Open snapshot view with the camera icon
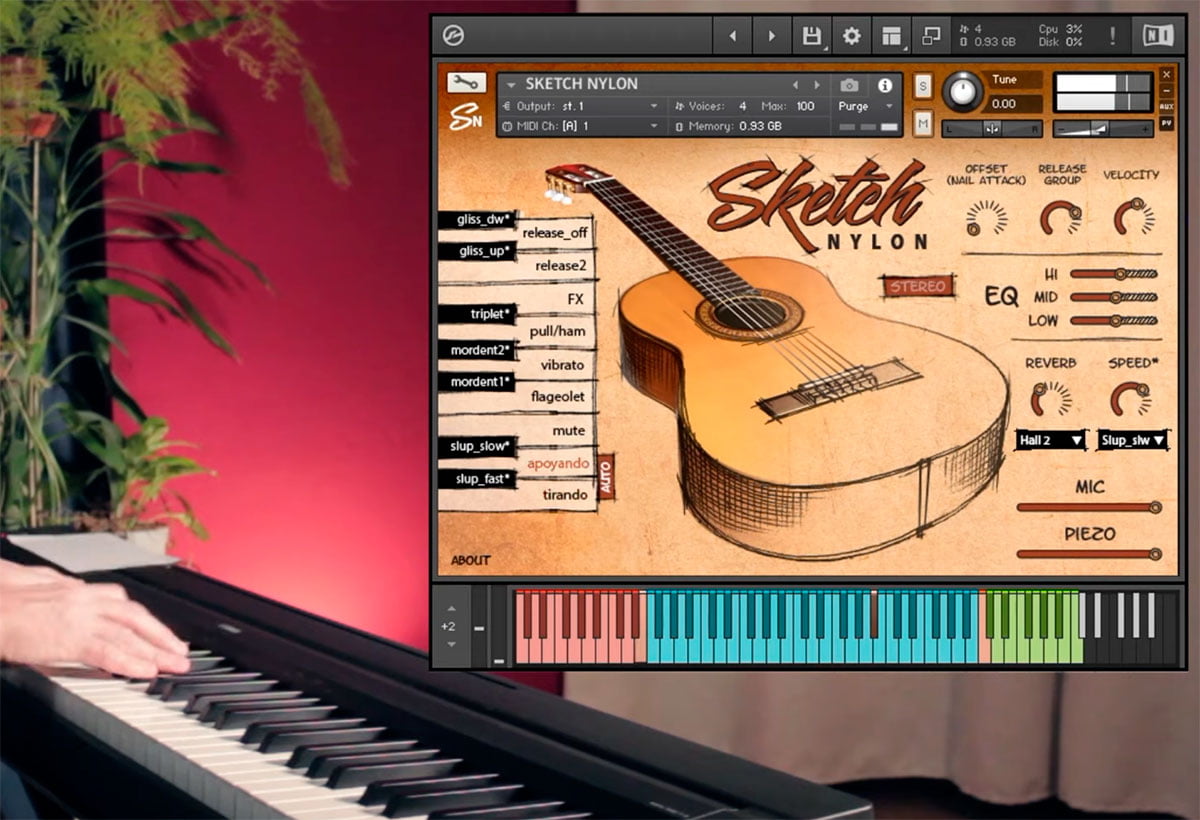 (849, 85)
